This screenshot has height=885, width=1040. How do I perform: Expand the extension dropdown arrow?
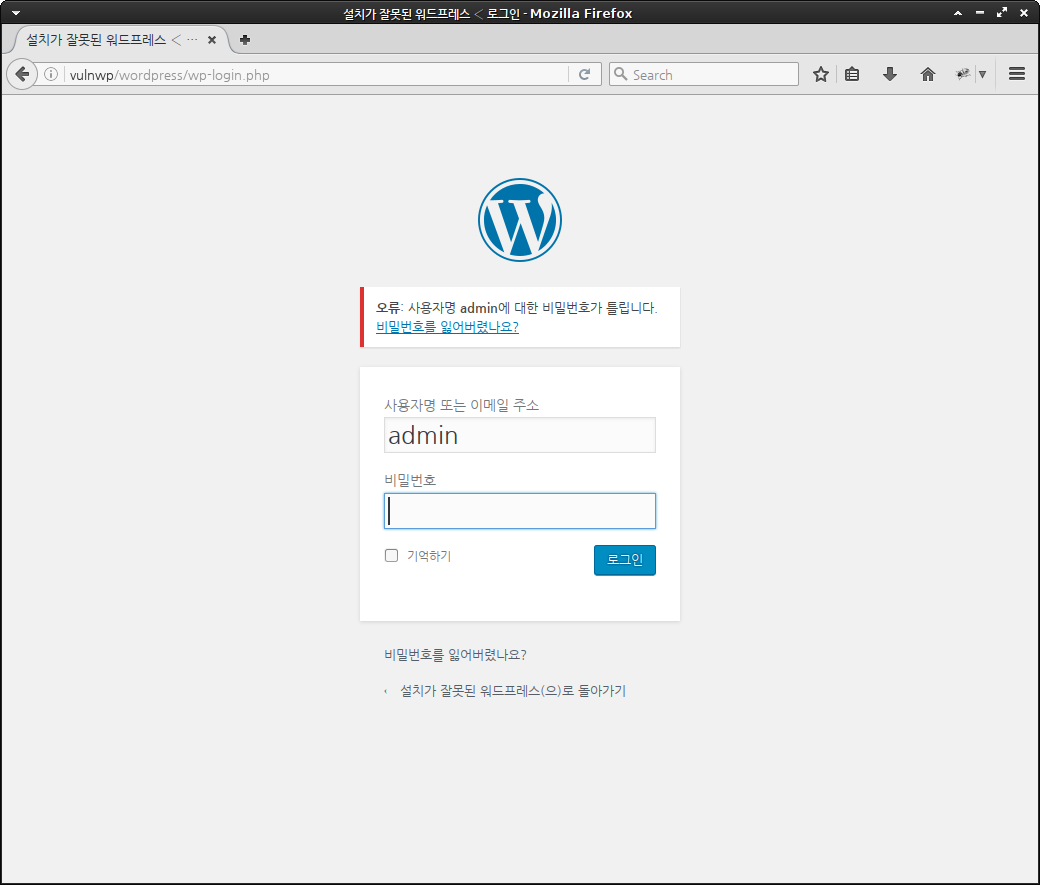pyautogui.click(x=982, y=74)
